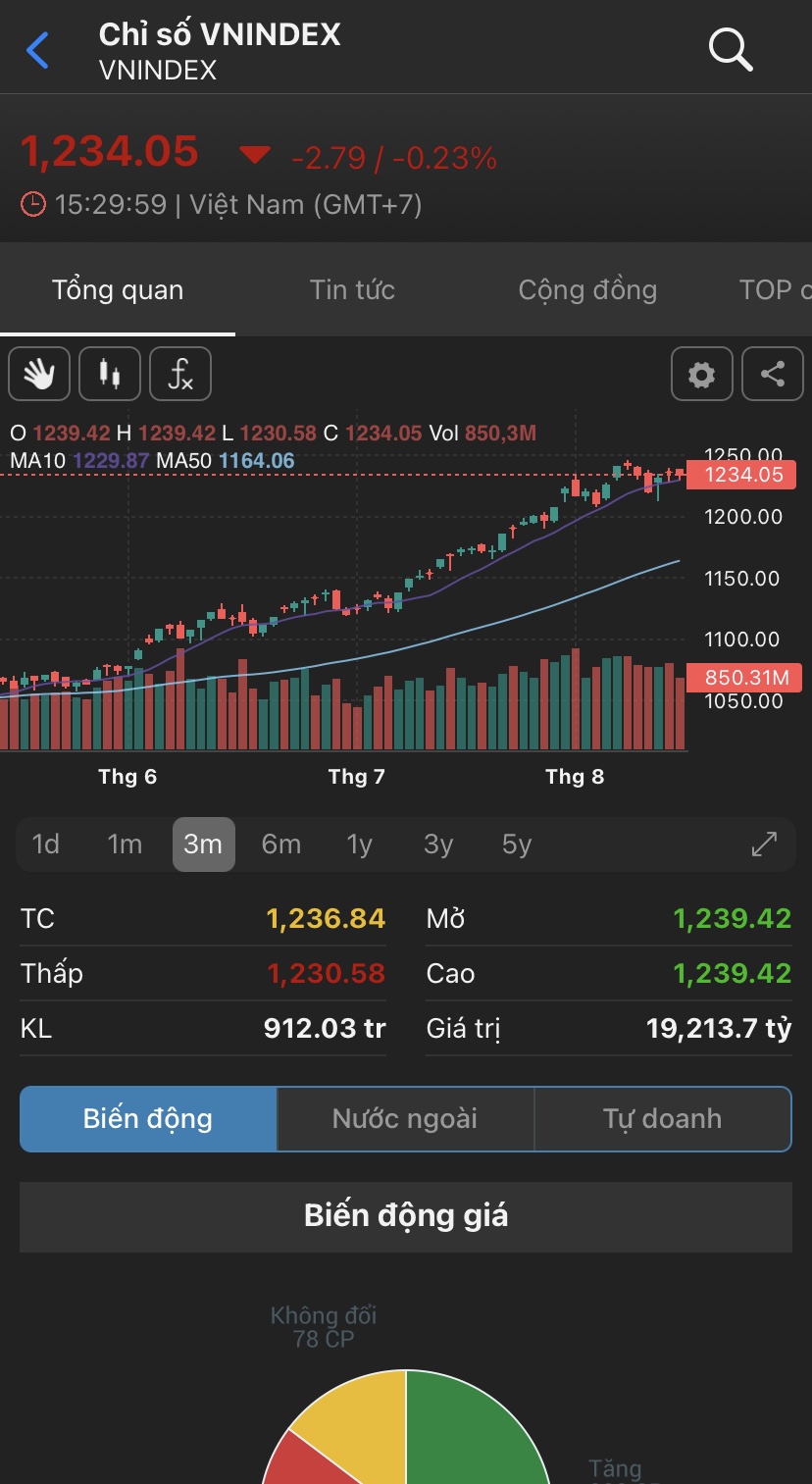The height and width of the screenshot is (1484, 812).
Task: Select the 1y timeframe
Action: point(360,844)
